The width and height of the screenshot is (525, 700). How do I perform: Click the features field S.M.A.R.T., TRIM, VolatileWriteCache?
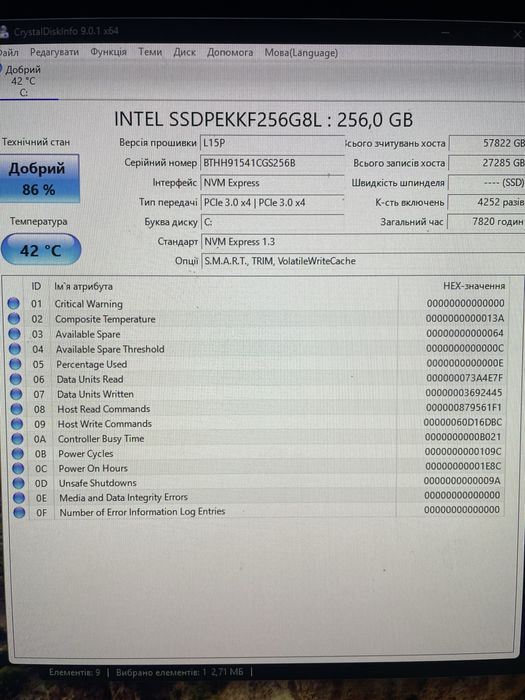[363, 261]
